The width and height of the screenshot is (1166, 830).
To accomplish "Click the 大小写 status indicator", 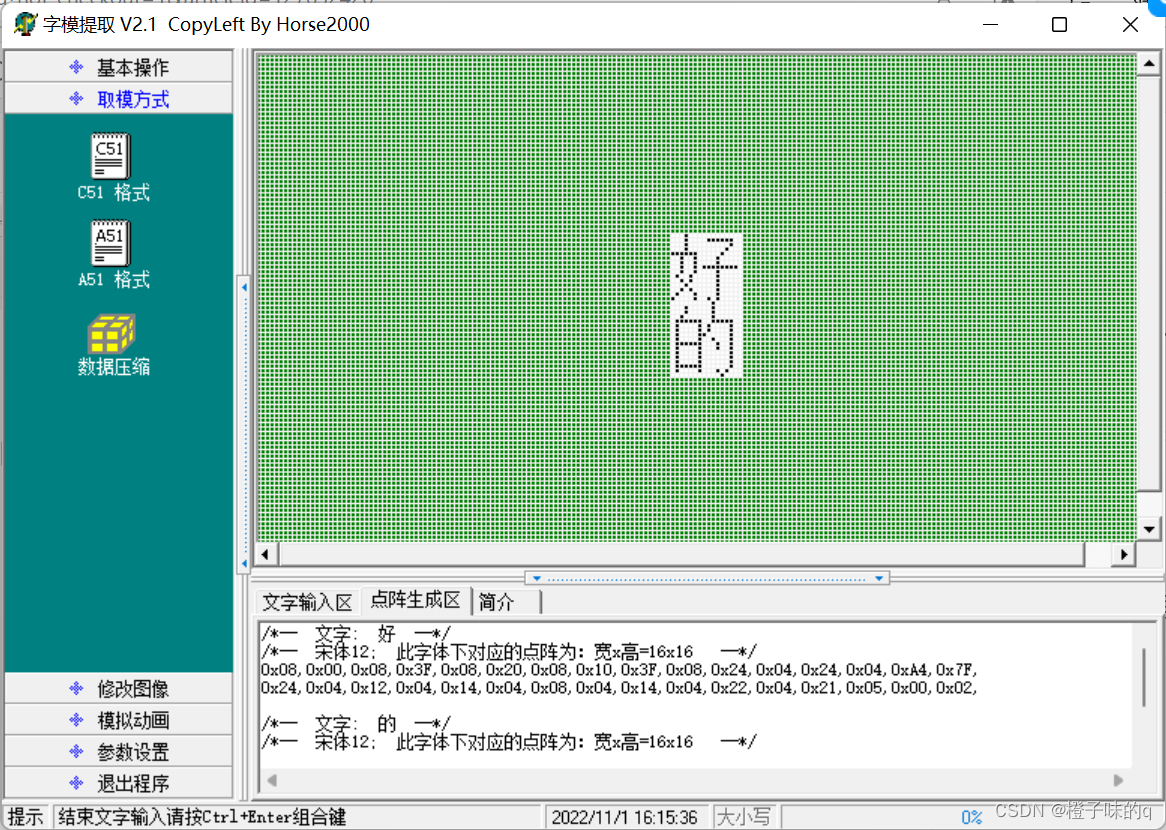I will coord(743,817).
